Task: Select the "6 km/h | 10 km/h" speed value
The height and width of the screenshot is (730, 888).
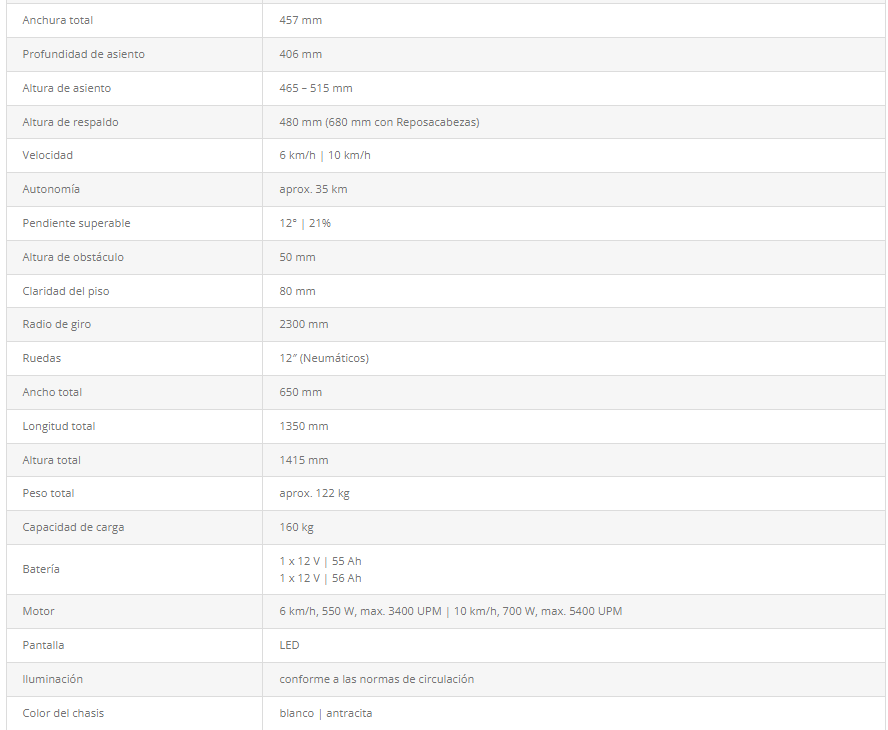Action: pos(325,155)
